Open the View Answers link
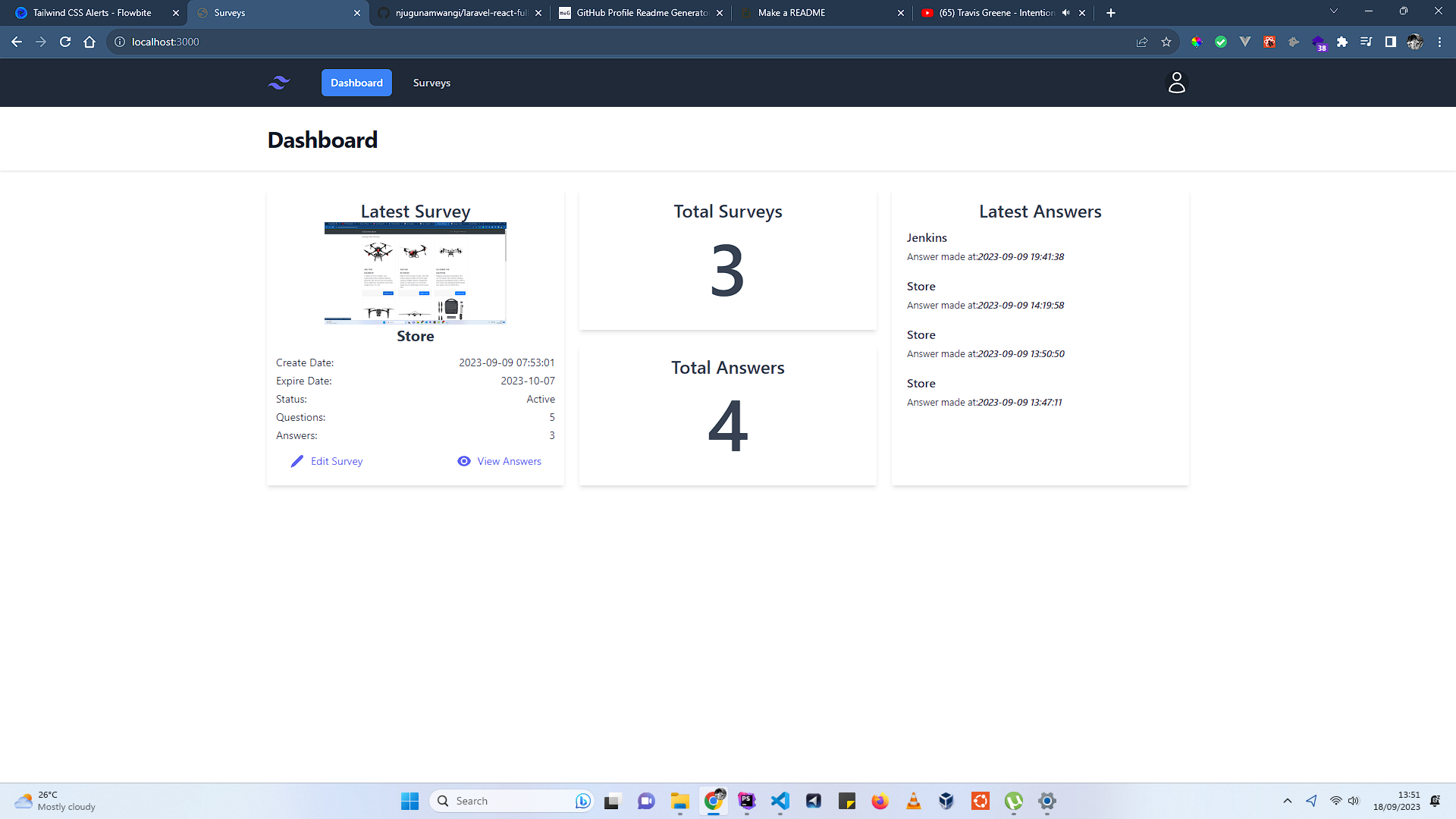Screen dimensions: 1456x819 pos(509,461)
